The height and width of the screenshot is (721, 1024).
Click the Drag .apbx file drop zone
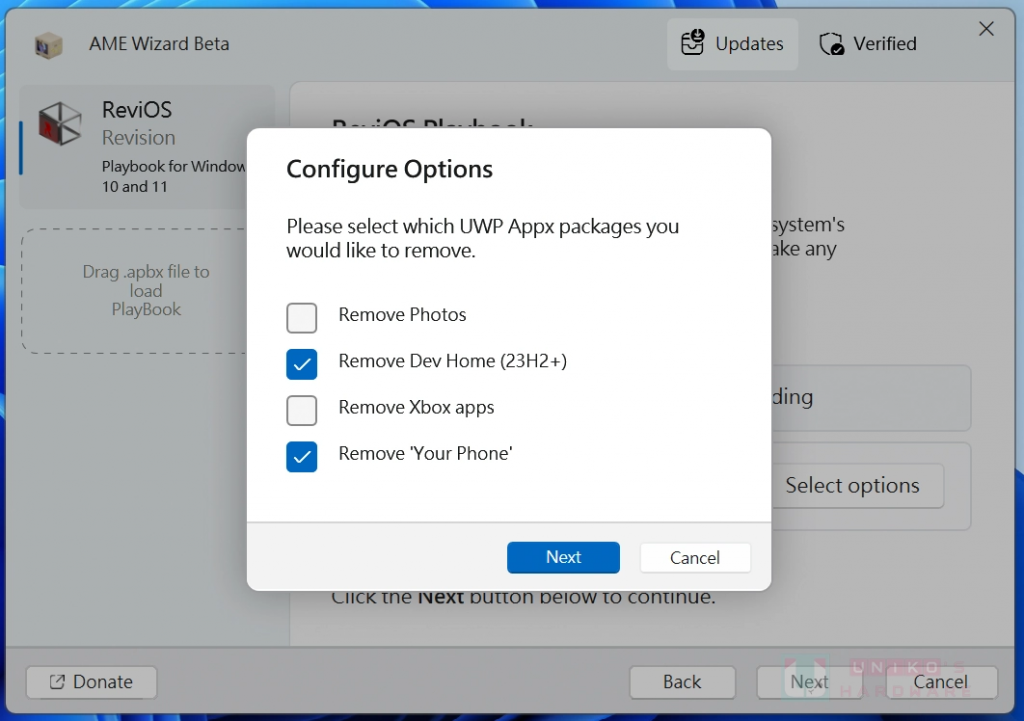[135, 291]
